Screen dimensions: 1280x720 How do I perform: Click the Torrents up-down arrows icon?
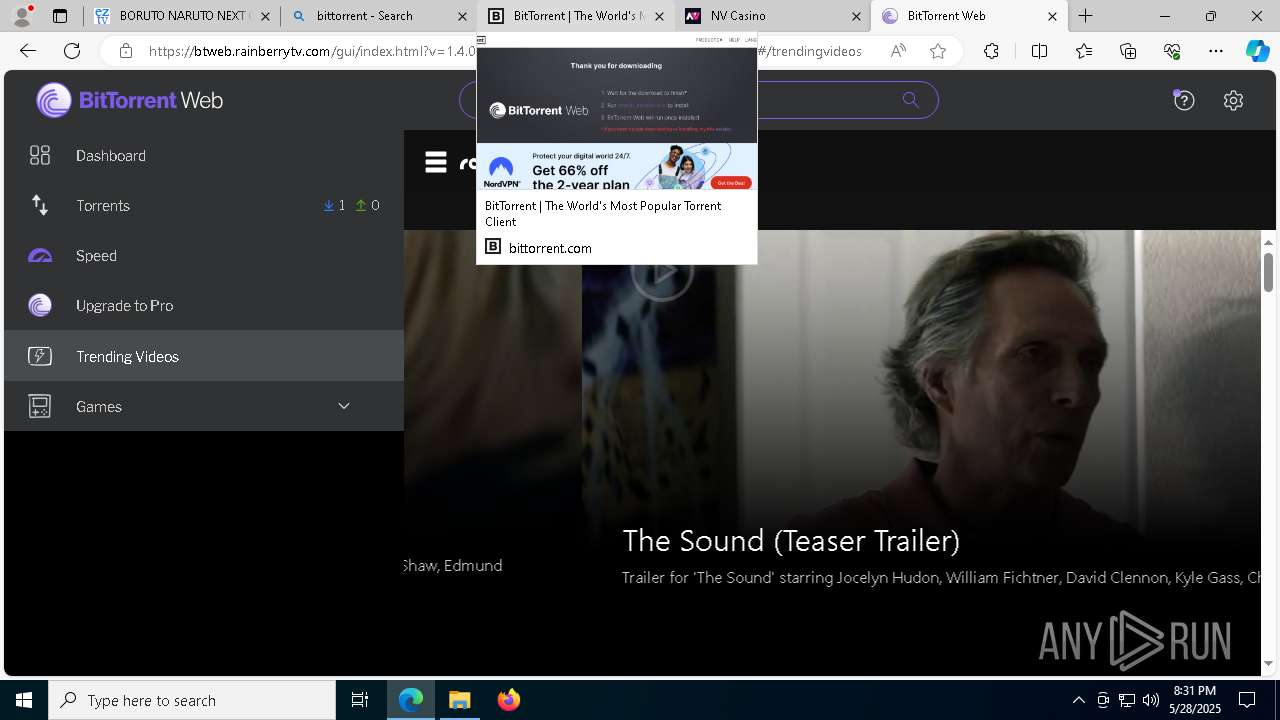pyautogui.click(x=40, y=205)
